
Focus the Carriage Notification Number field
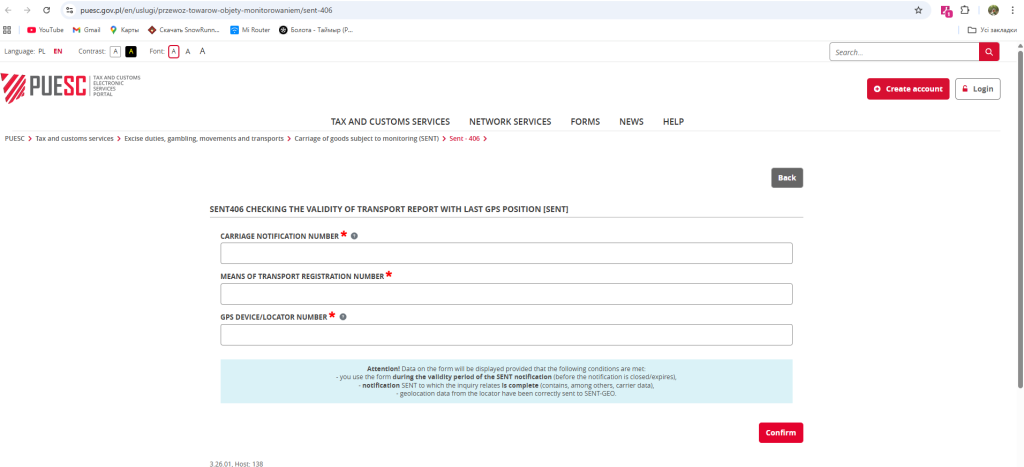tap(506, 253)
